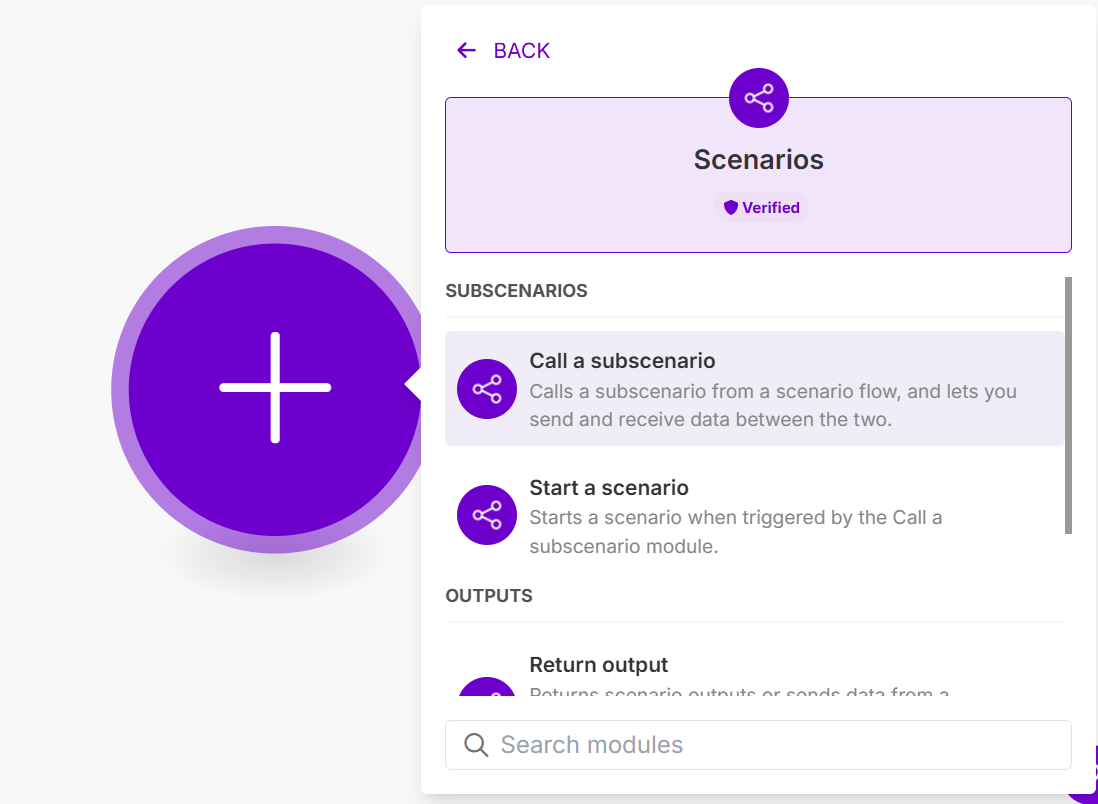Click the Verified badge text

(770, 208)
